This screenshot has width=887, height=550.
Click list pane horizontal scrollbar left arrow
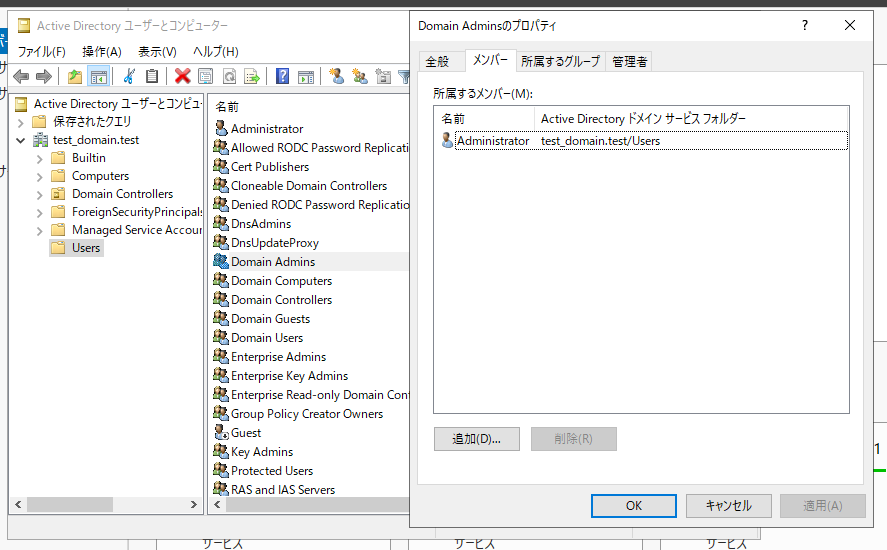(x=218, y=504)
